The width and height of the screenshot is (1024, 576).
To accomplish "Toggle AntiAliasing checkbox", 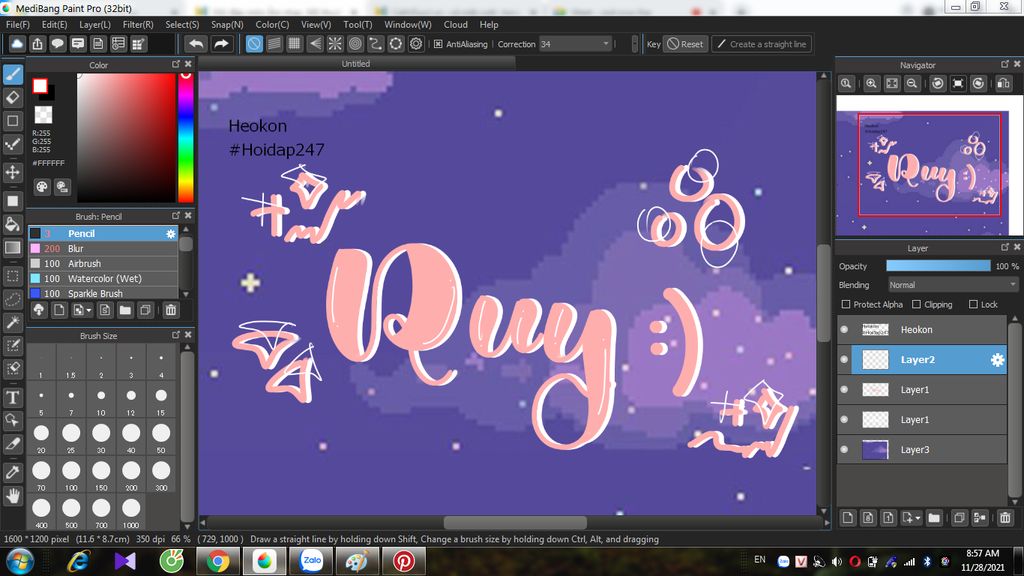I will pyautogui.click(x=438, y=44).
